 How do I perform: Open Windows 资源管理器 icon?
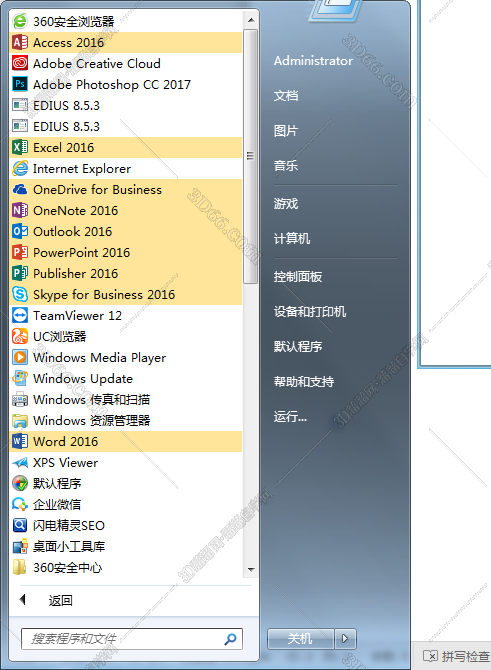pos(20,420)
